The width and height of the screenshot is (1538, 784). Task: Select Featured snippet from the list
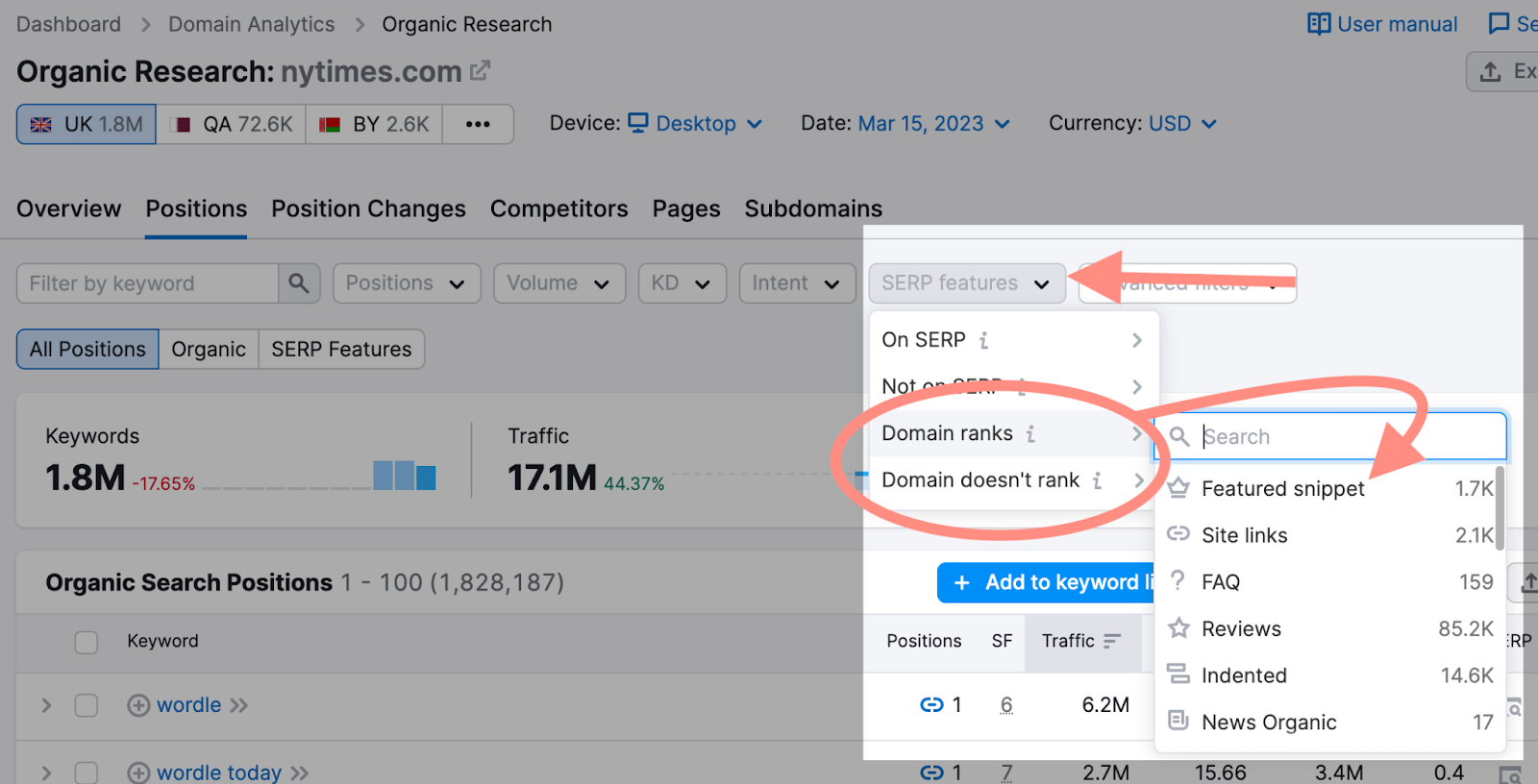1282,489
